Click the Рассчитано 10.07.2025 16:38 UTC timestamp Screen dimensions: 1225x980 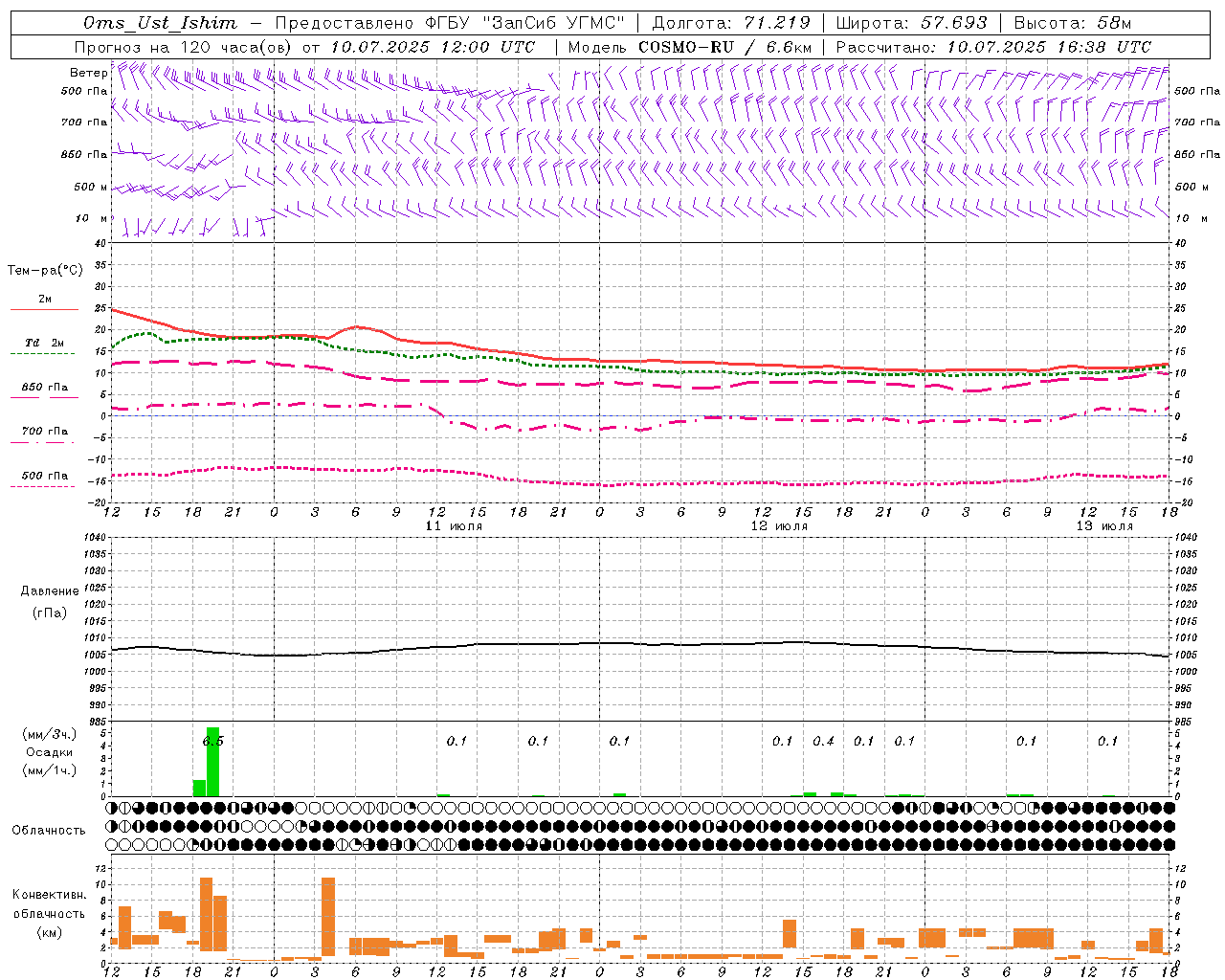993,47
